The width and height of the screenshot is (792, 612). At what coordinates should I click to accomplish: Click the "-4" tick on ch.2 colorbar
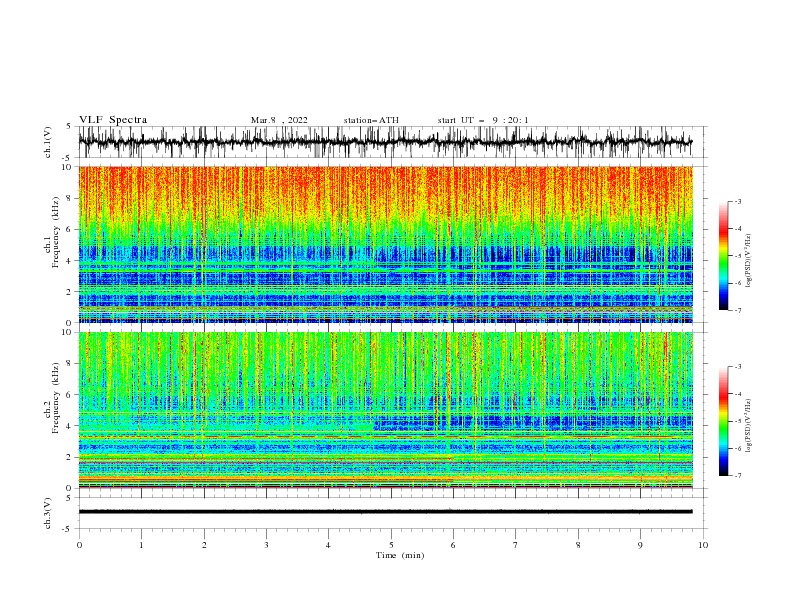(x=737, y=394)
